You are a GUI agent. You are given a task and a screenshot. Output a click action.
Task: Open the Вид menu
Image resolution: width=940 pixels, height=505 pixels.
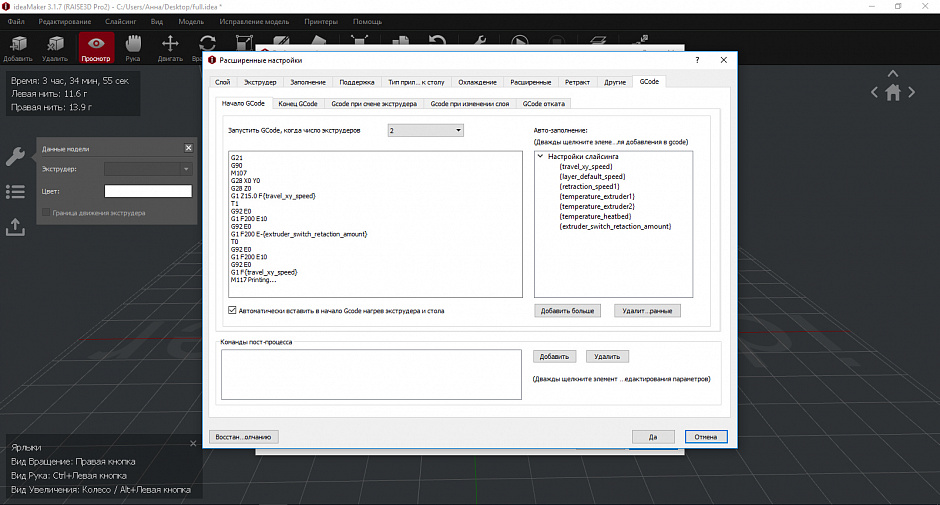click(156, 22)
